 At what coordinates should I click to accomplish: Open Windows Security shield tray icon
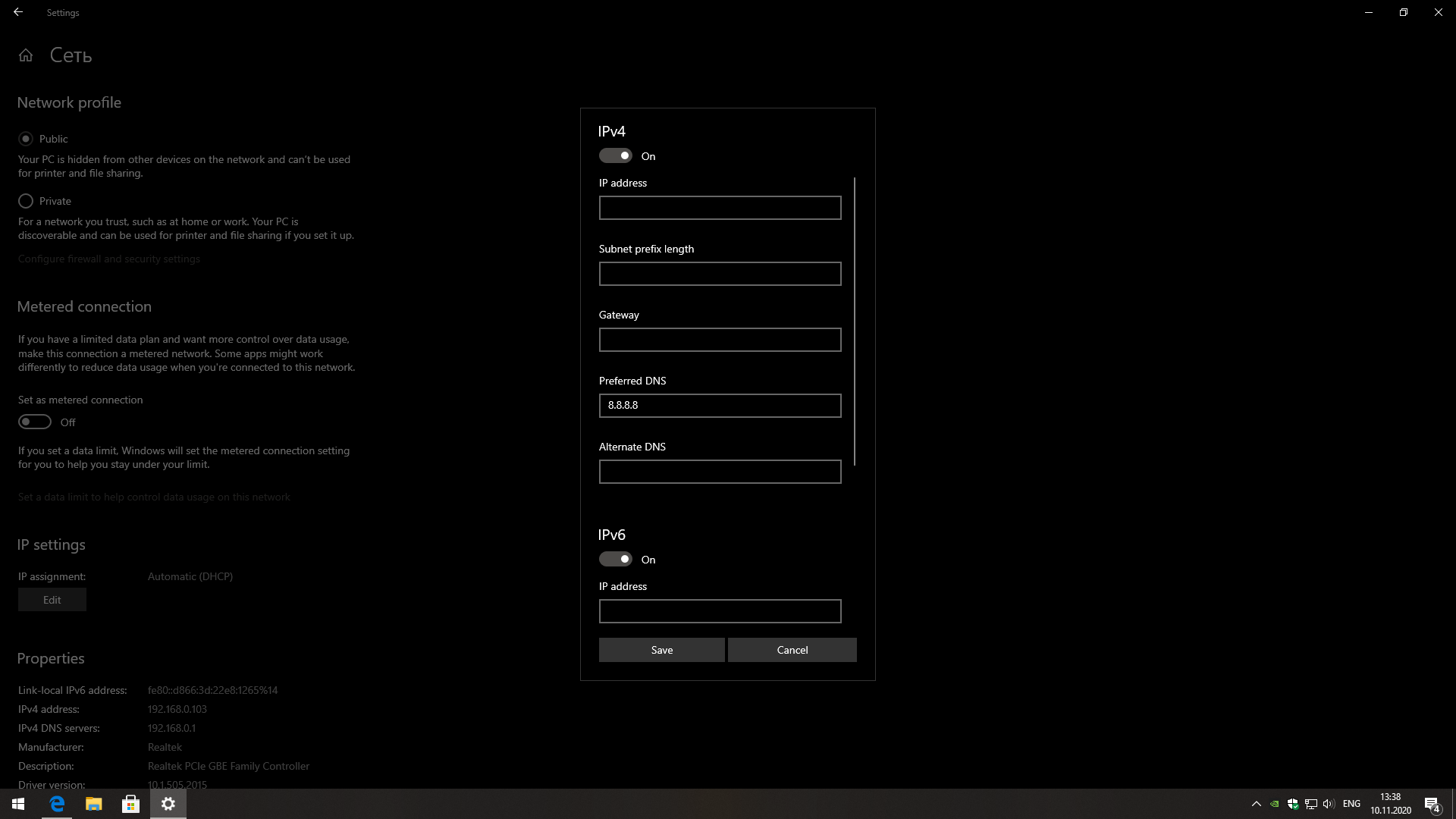click(1293, 804)
